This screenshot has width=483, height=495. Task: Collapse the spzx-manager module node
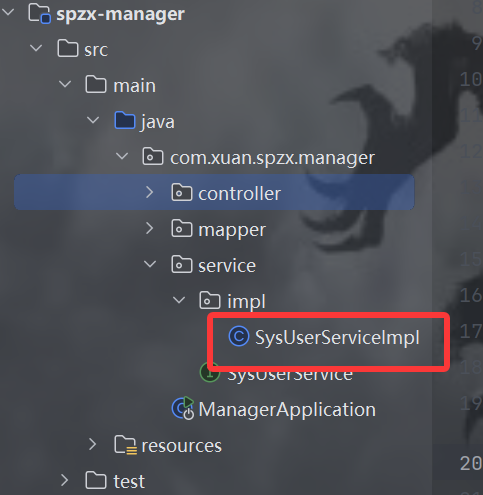coord(8,12)
